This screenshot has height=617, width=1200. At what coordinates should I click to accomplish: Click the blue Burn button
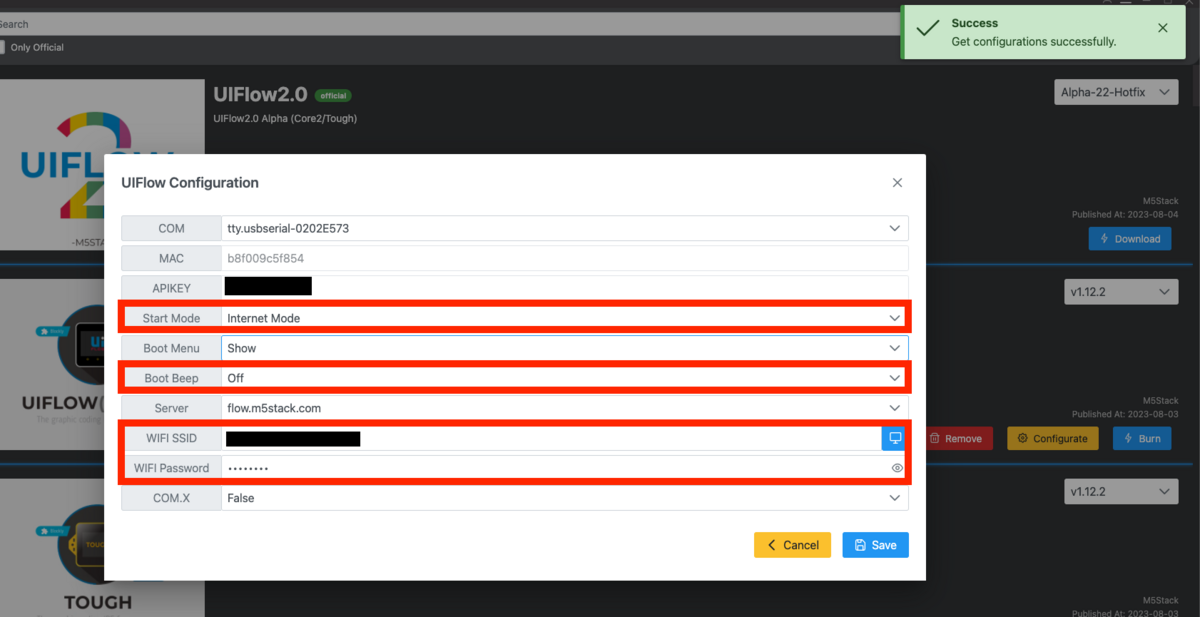pyautogui.click(x=1142, y=438)
